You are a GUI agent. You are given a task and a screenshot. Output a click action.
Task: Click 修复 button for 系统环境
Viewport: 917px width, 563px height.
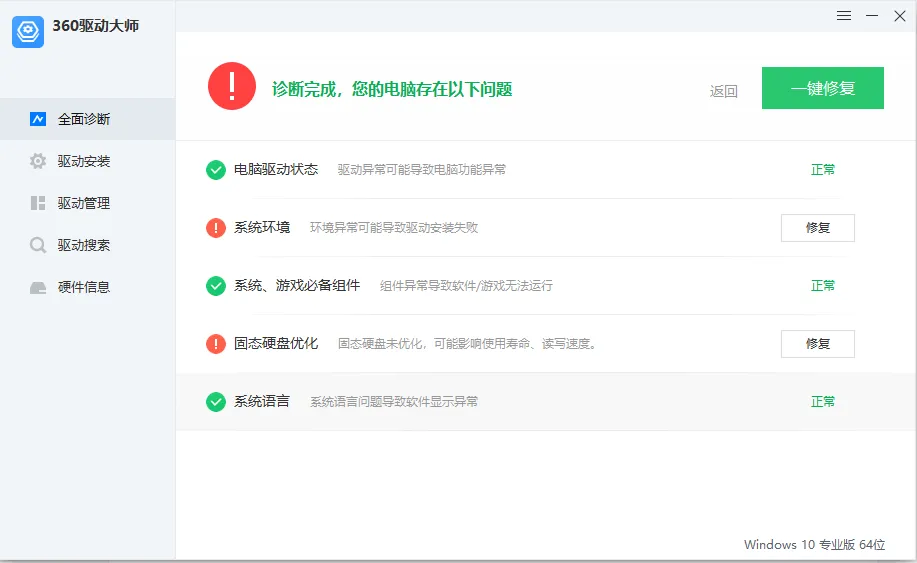pyautogui.click(x=818, y=227)
